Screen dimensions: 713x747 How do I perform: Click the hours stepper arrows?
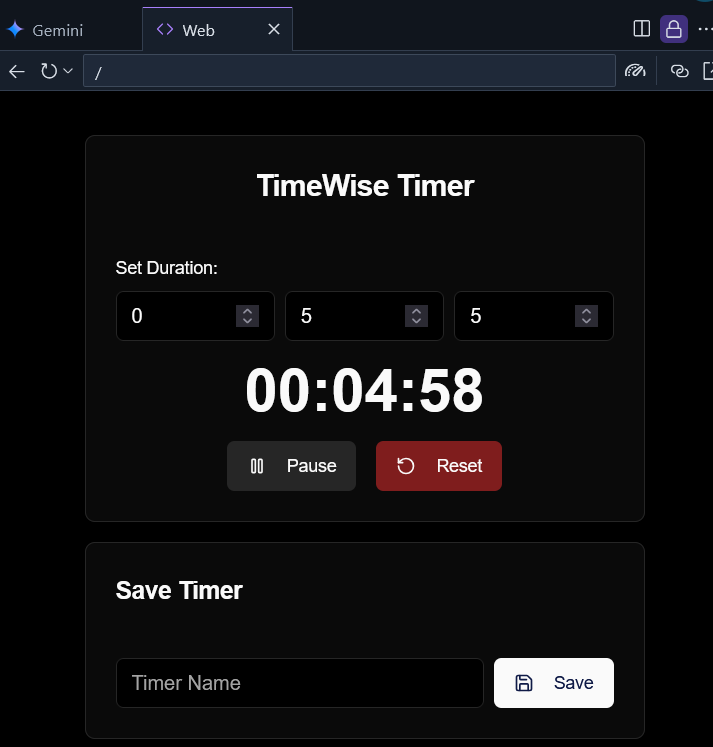(247, 316)
